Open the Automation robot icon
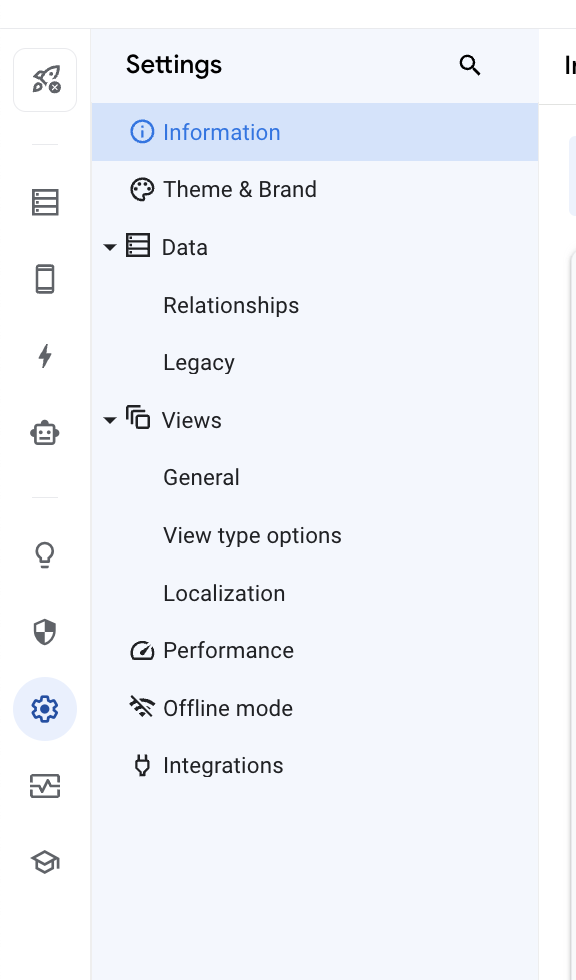This screenshot has width=576, height=980. click(x=45, y=432)
